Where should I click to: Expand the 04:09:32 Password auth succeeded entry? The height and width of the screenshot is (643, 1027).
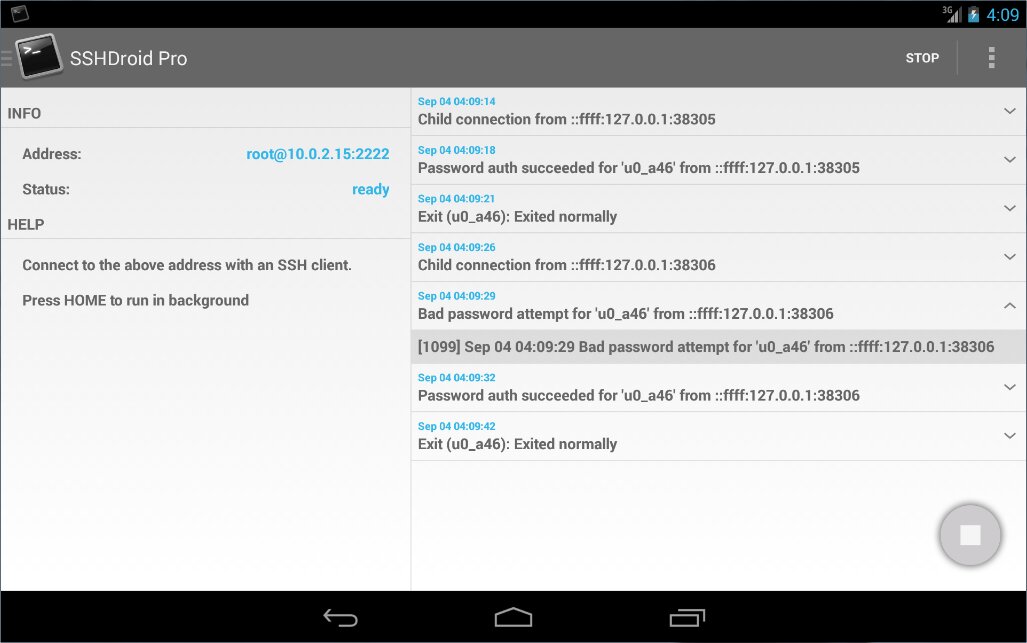[1010, 387]
